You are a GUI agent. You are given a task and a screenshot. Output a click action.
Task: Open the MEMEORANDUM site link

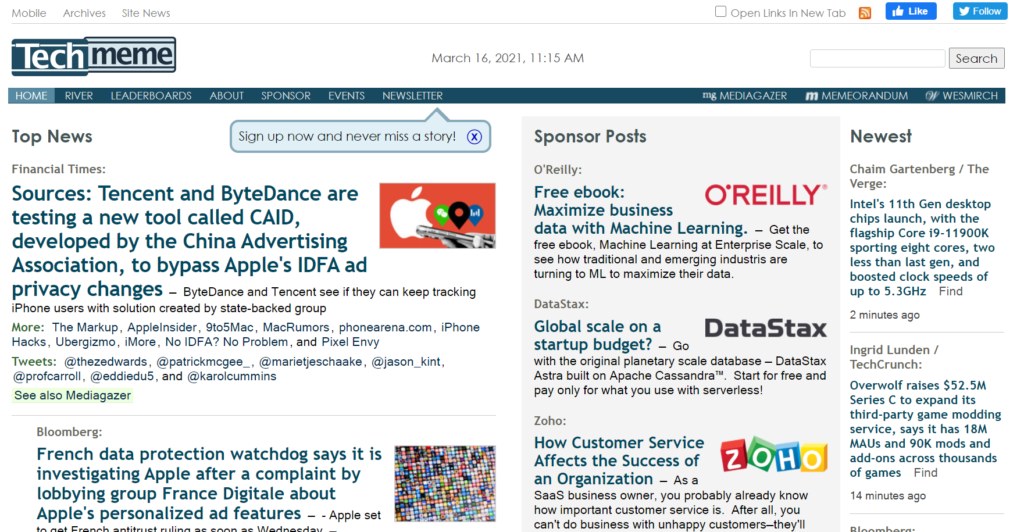(x=865, y=96)
